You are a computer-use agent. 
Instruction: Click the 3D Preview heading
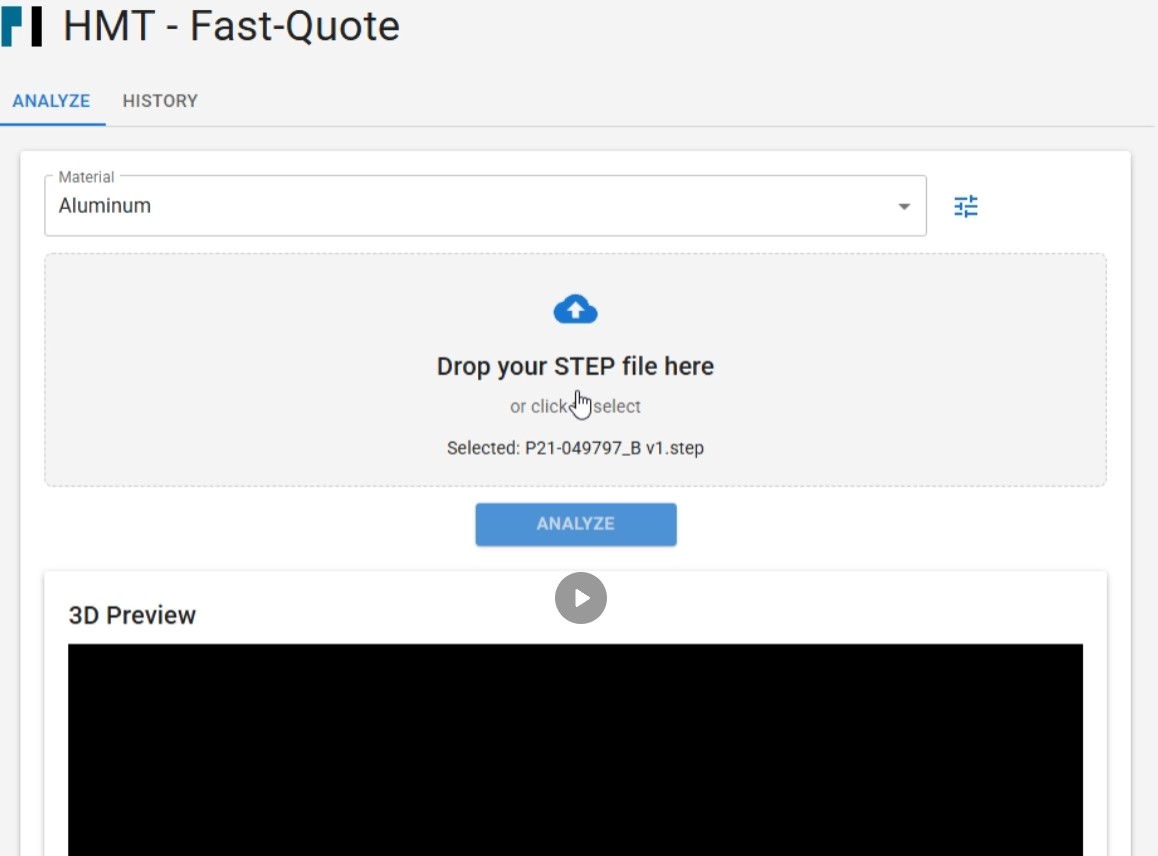pos(132,615)
